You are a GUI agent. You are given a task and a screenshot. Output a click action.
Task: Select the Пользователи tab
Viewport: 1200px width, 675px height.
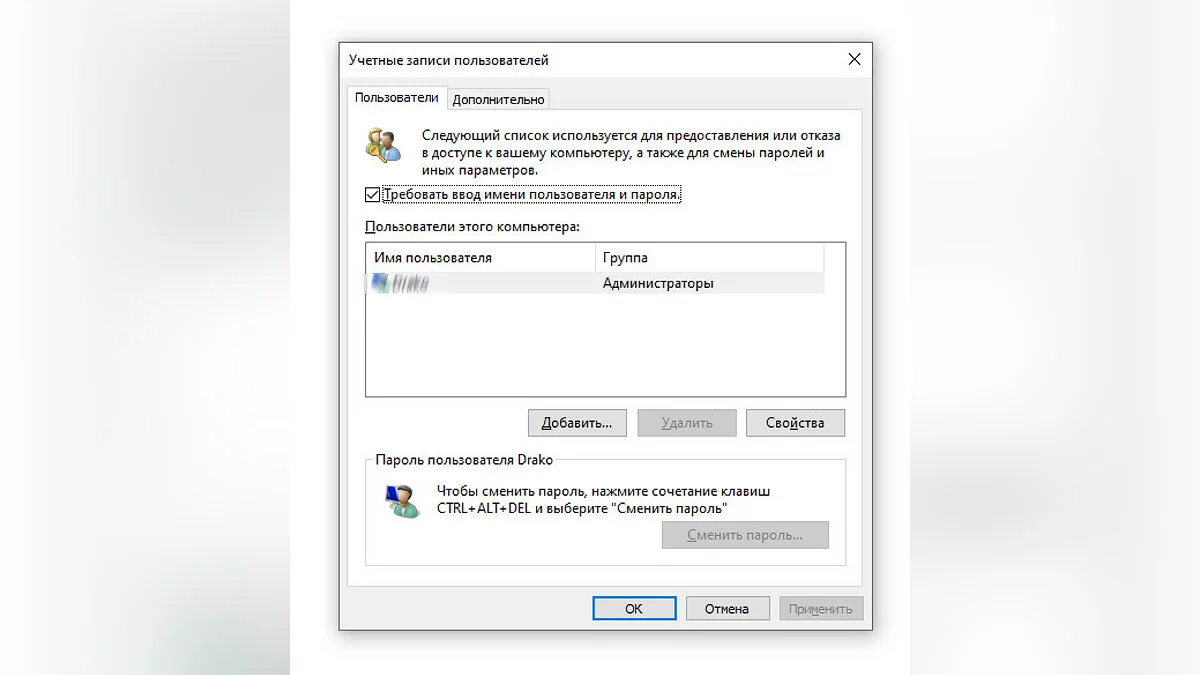(396, 97)
